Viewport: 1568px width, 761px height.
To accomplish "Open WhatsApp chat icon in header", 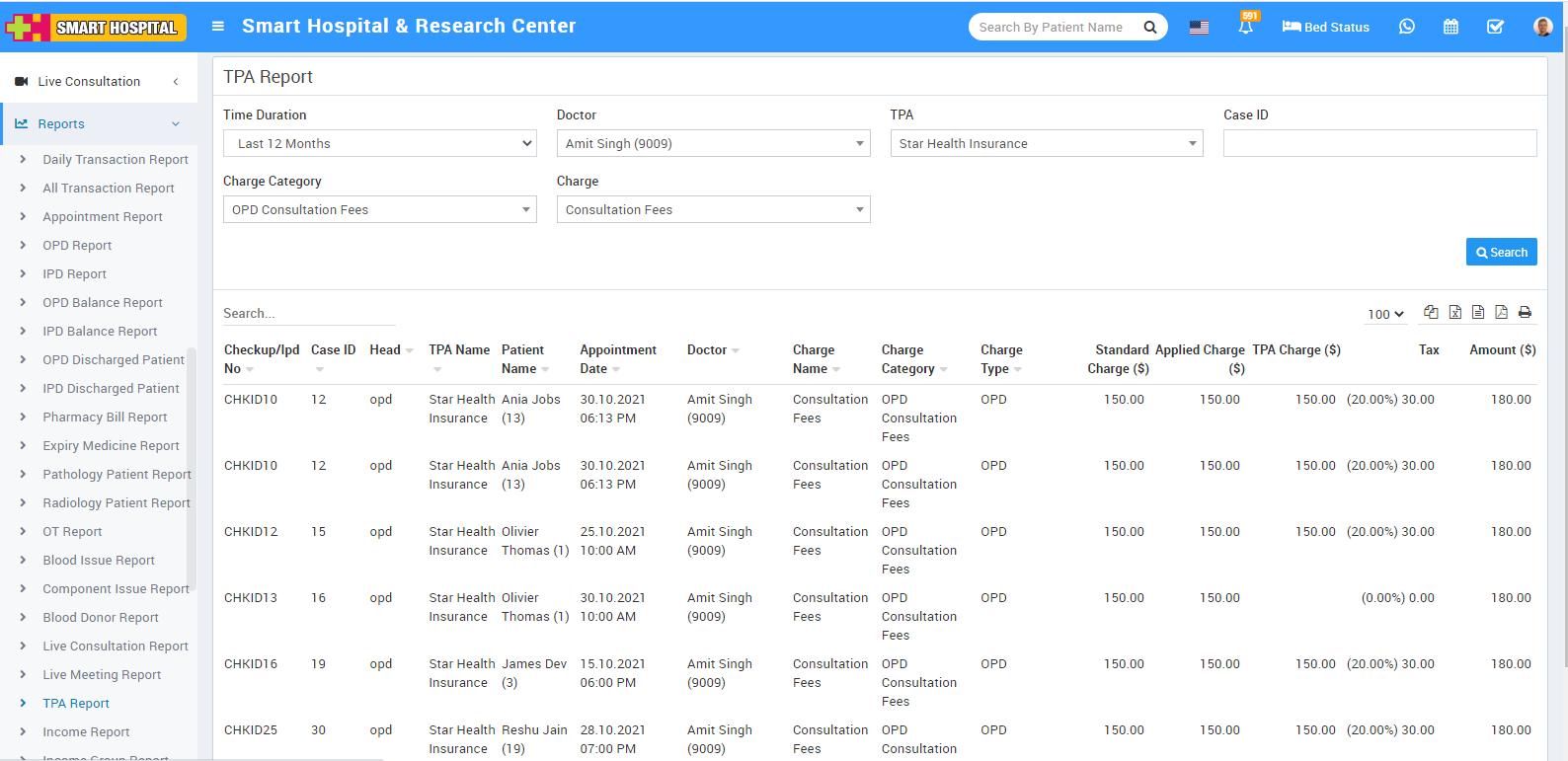I will 1406,27.
